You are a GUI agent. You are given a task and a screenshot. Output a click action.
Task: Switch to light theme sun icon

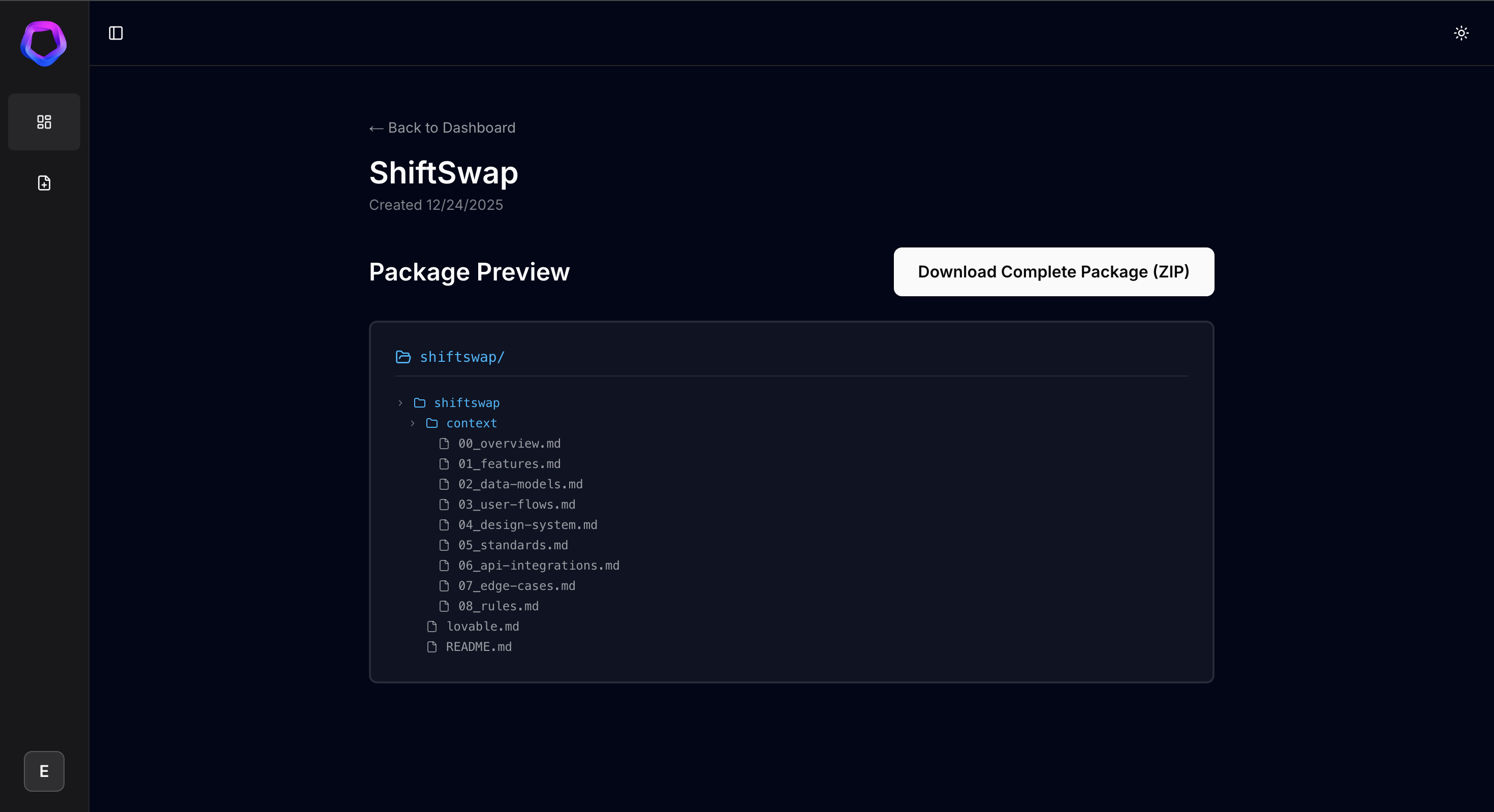pyautogui.click(x=1461, y=33)
